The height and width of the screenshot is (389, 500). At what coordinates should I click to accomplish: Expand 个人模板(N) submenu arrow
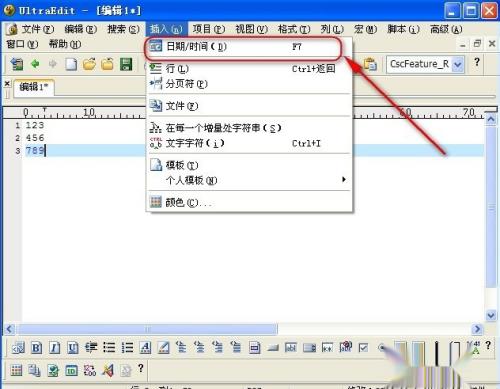click(x=344, y=179)
